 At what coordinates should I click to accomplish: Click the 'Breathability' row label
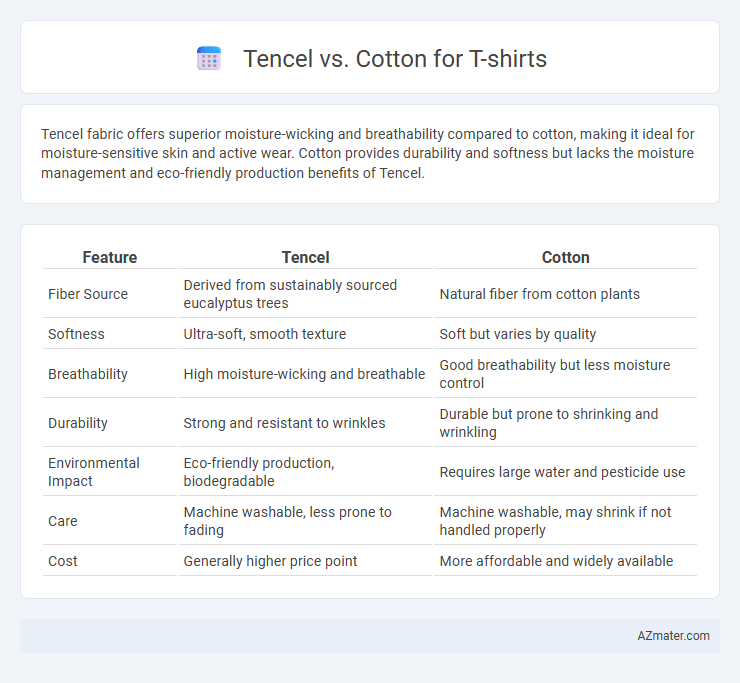tap(88, 374)
